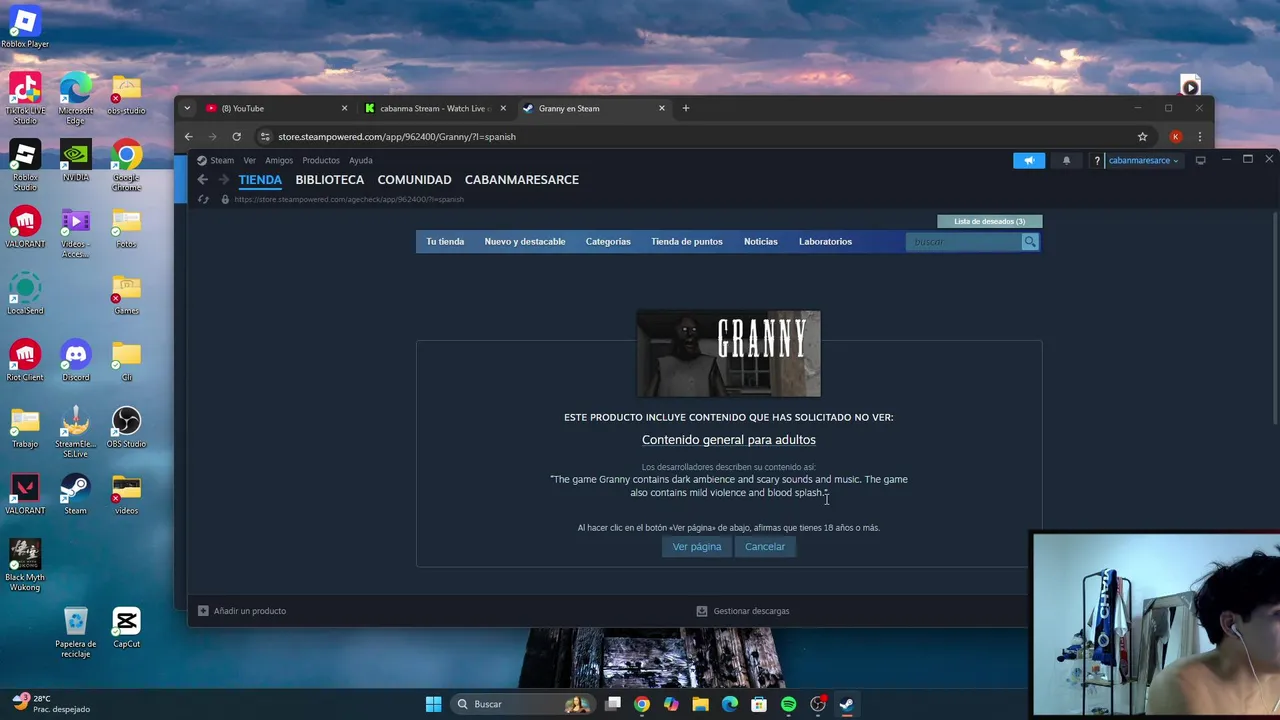The width and height of the screenshot is (1280, 720).
Task: Open Roblox Player desktop shortcut
Action: [x=25, y=27]
